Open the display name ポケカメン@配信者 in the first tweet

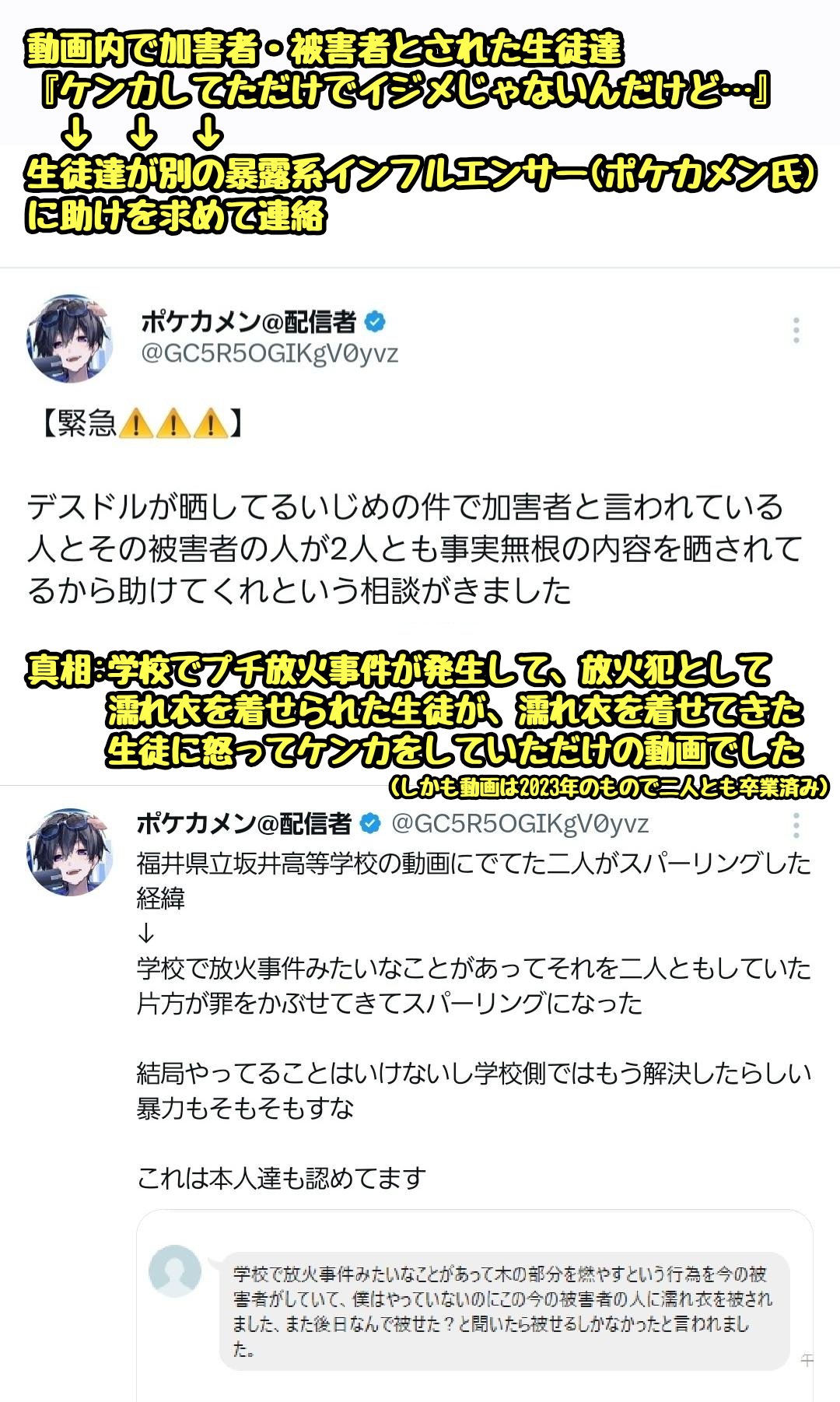(x=249, y=321)
